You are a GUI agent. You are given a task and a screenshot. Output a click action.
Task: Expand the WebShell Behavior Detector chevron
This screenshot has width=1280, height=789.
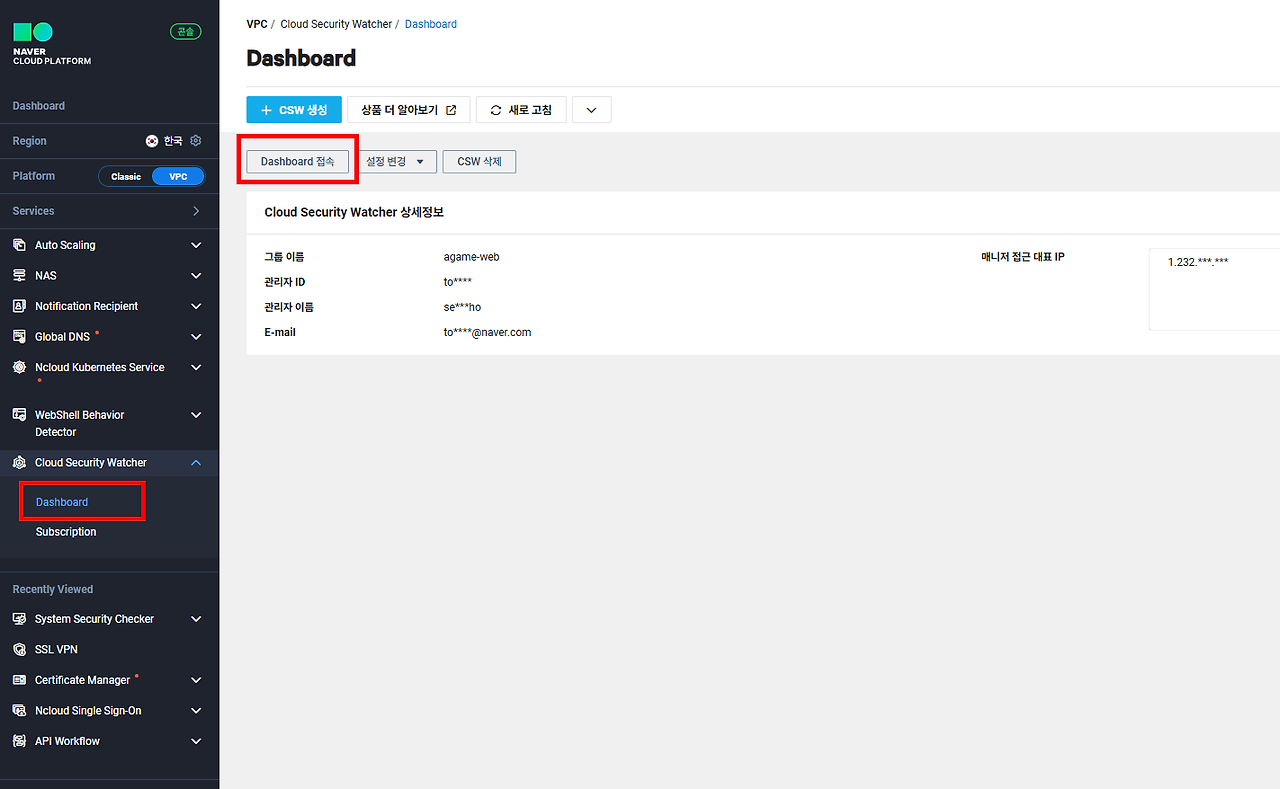point(196,415)
